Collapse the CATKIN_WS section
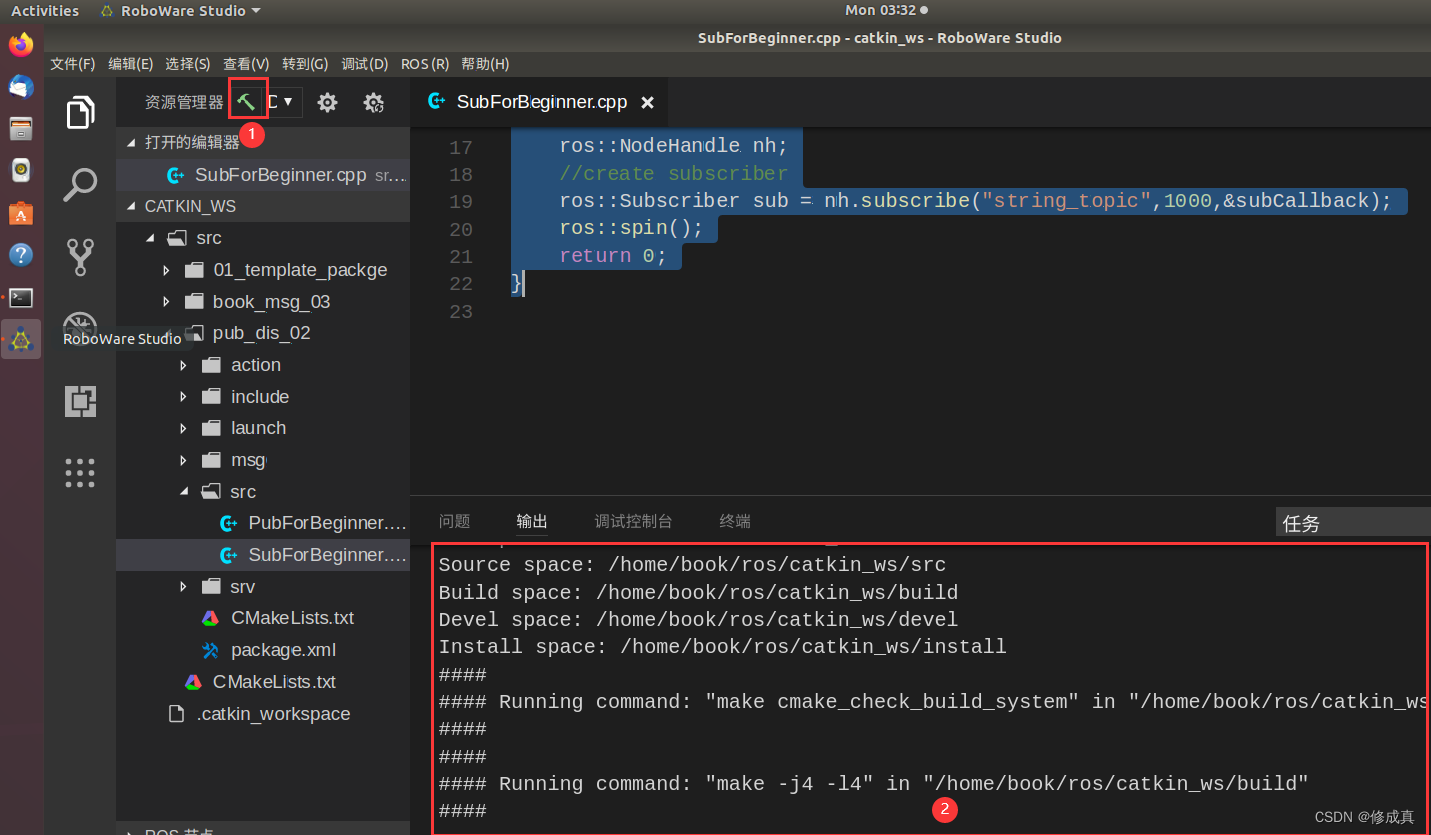 point(131,206)
